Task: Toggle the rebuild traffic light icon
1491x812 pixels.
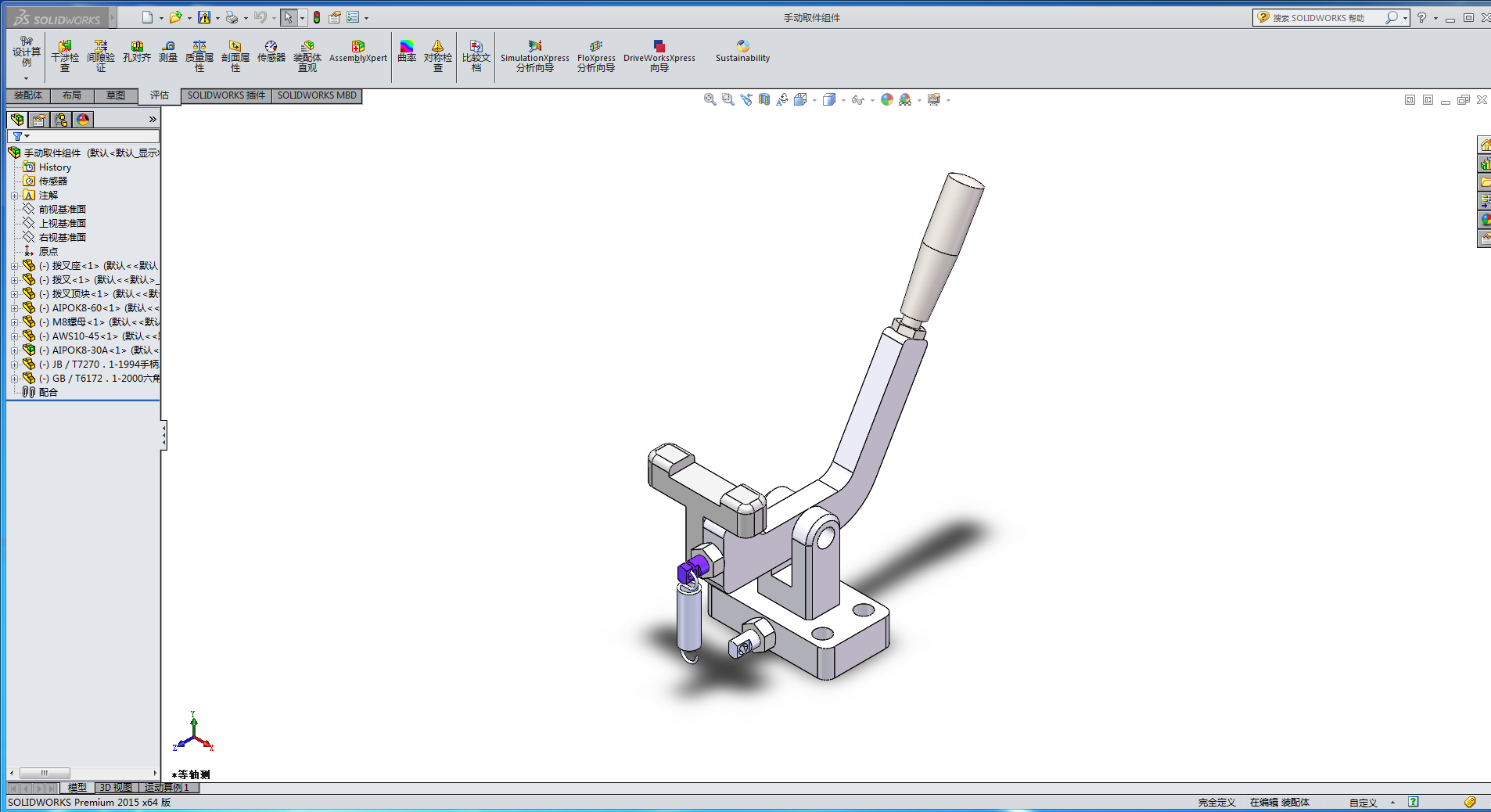Action: pos(317,17)
